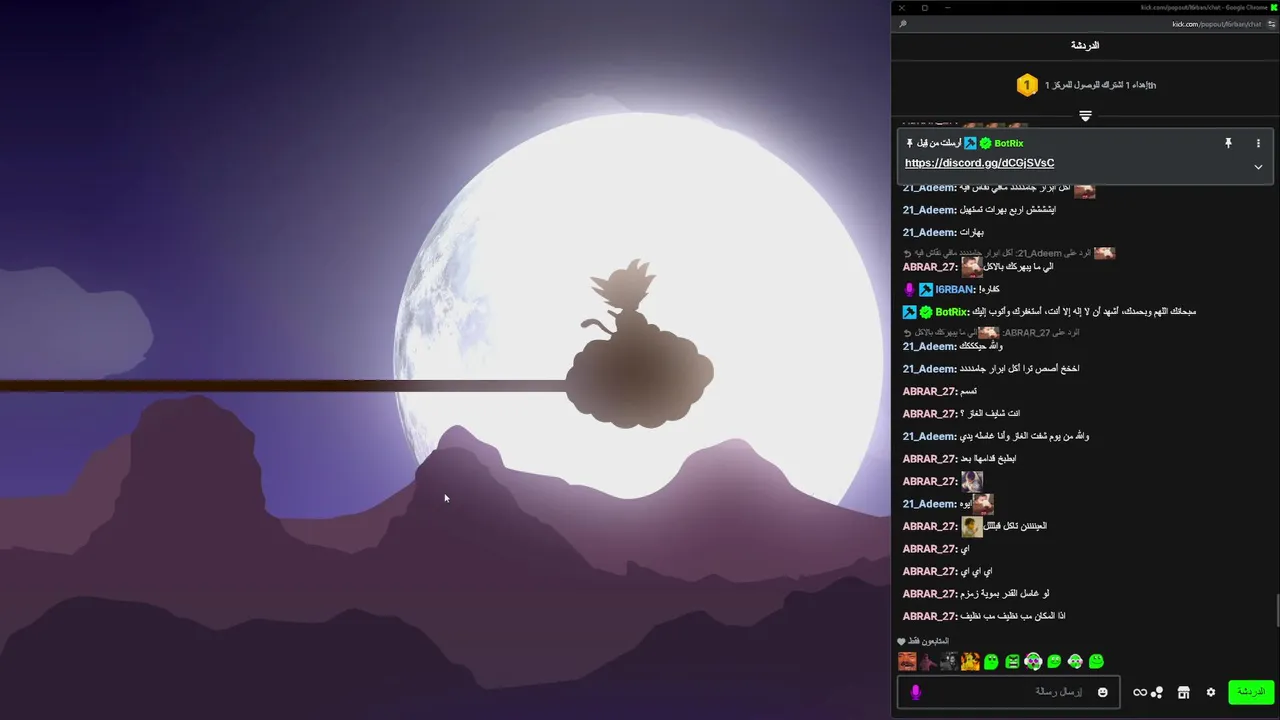Open site settings icon beside kick.com URL
This screenshot has height=720, width=1280.
point(1274,24)
